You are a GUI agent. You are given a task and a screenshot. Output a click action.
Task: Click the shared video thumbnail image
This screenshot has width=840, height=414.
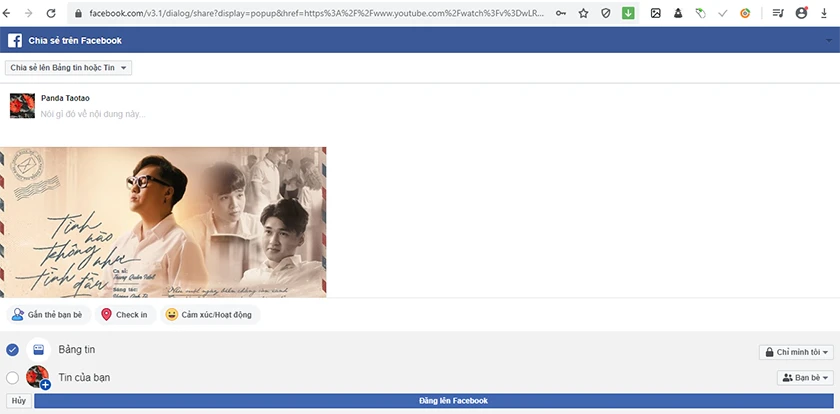163,222
